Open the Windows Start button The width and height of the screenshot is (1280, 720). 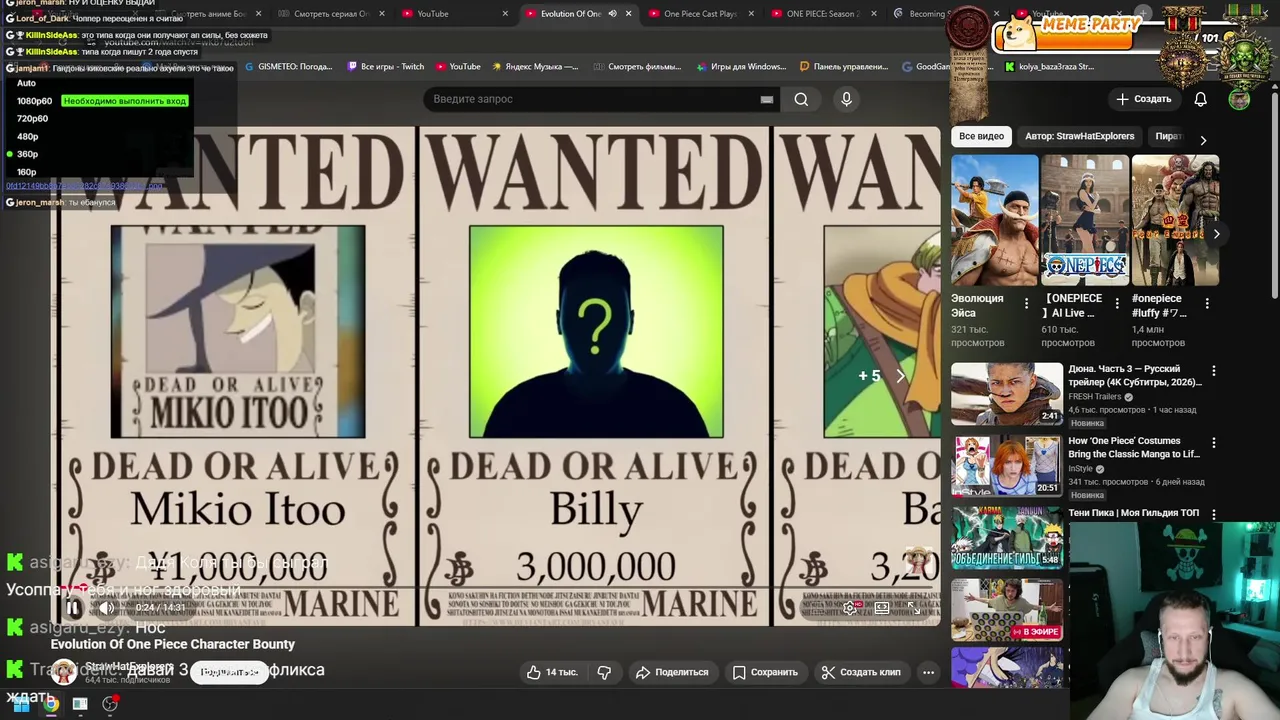(x=20, y=704)
